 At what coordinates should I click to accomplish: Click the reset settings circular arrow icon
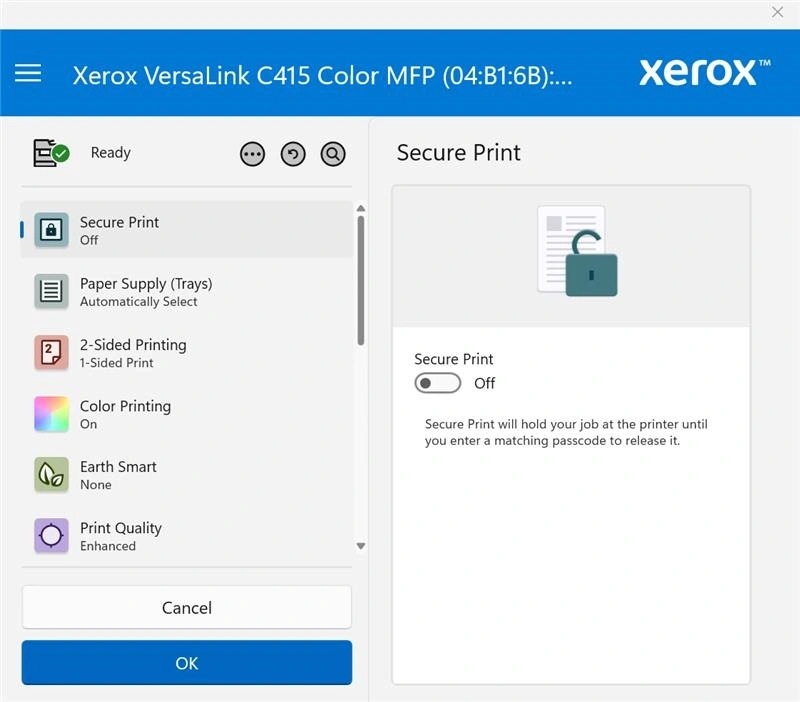293,154
